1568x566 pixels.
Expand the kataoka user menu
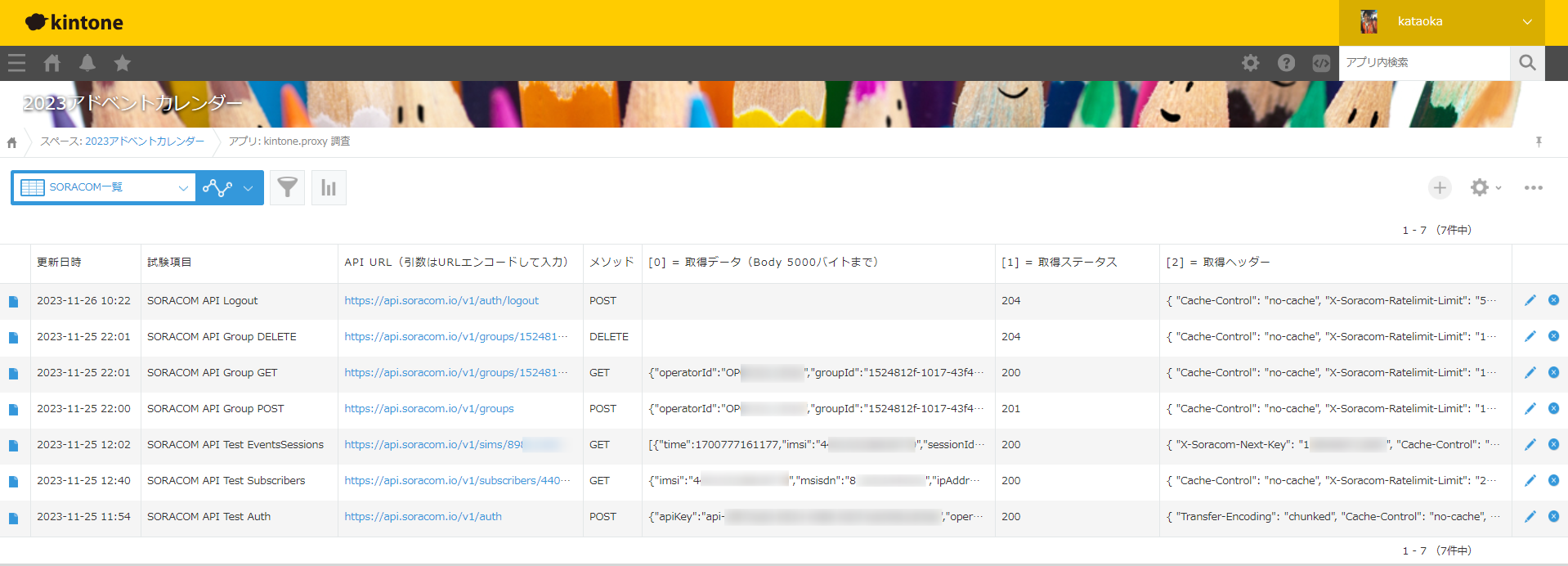coord(1442,22)
